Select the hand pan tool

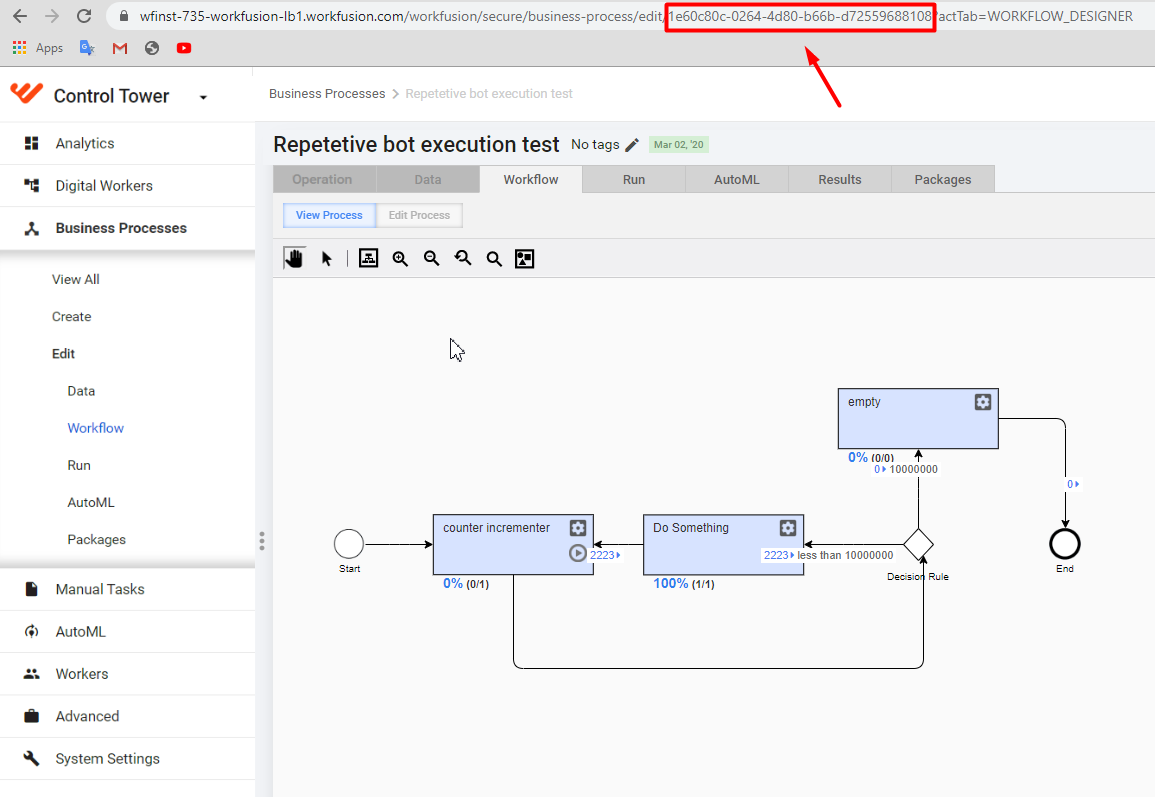(x=294, y=259)
